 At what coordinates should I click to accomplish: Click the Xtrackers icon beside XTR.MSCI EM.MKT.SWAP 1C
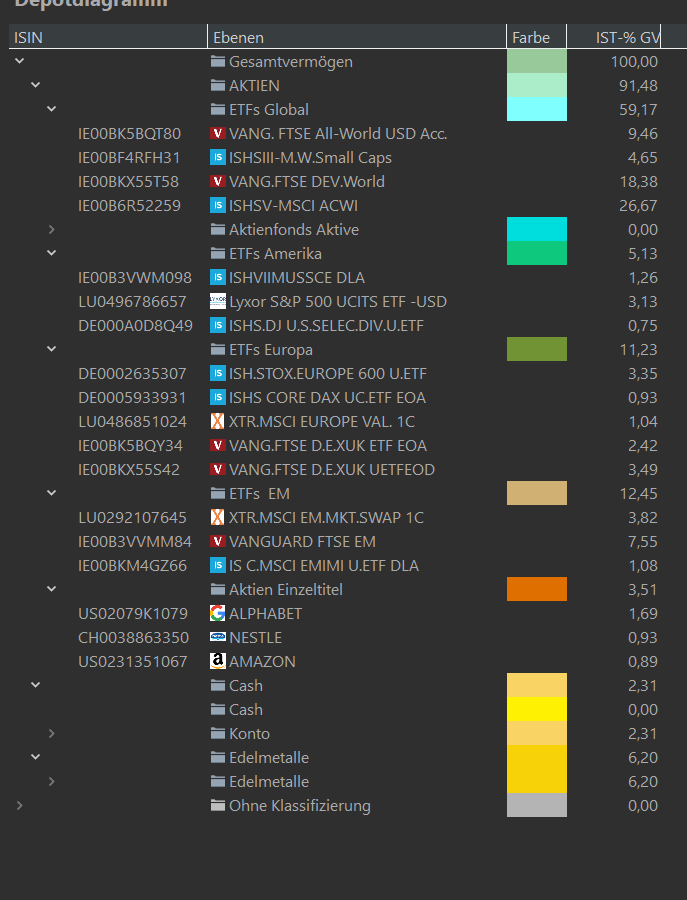218,518
